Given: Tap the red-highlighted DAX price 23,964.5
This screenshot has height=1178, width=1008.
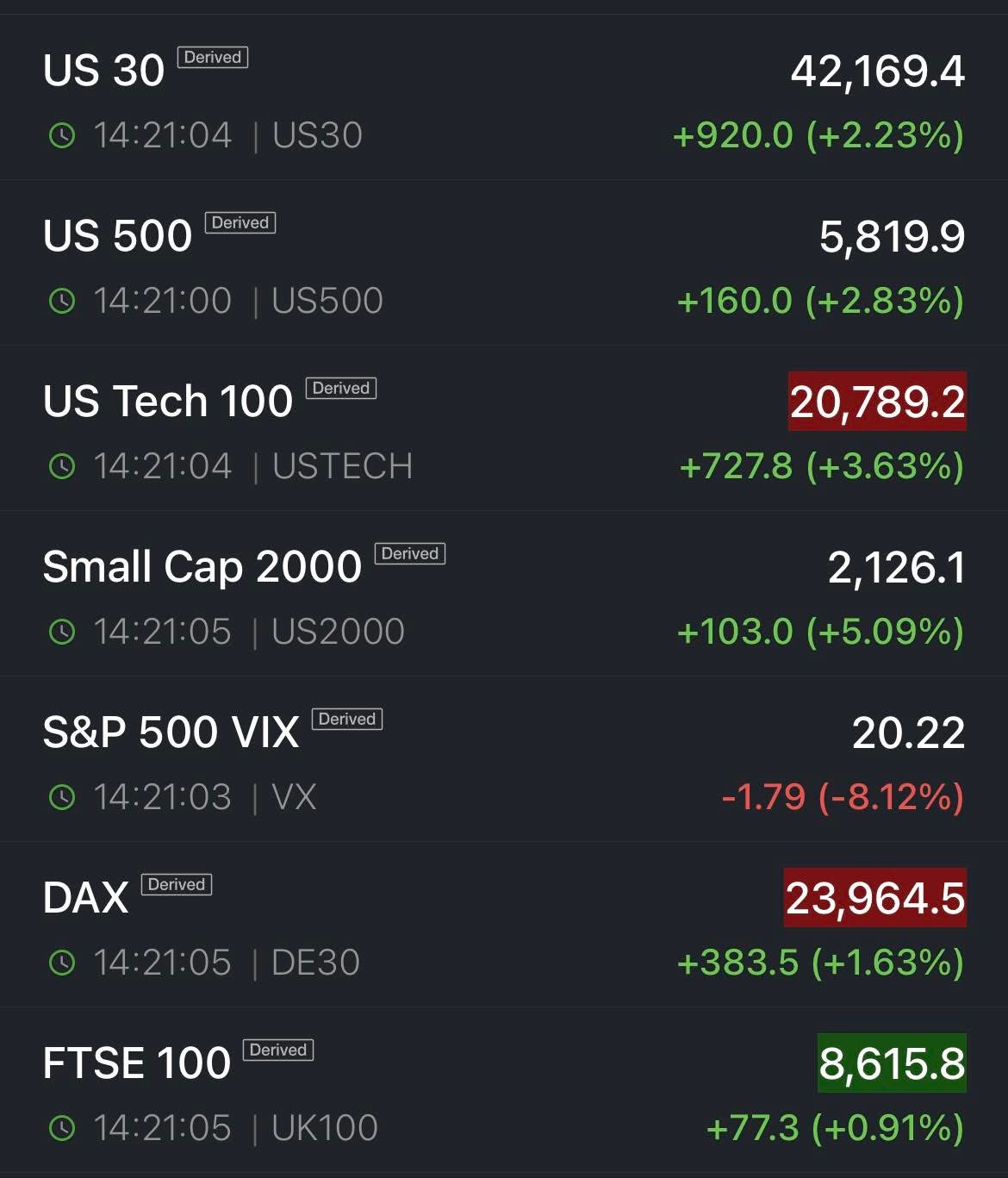Looking at the screenshot, I should [x=874, y=898].
